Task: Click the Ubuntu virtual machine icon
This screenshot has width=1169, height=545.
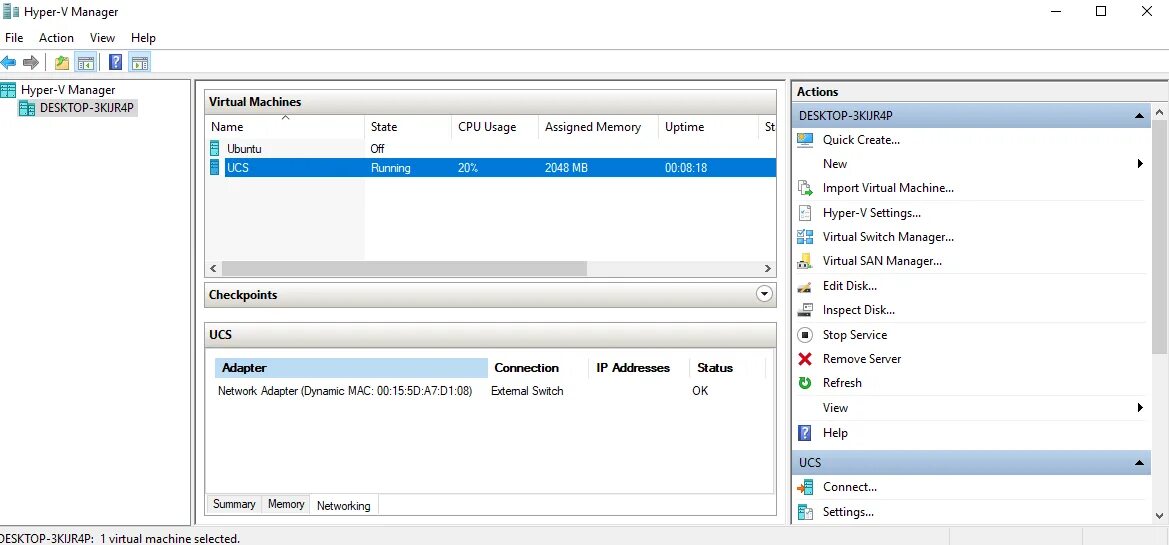Action: (x=215, y=148)
